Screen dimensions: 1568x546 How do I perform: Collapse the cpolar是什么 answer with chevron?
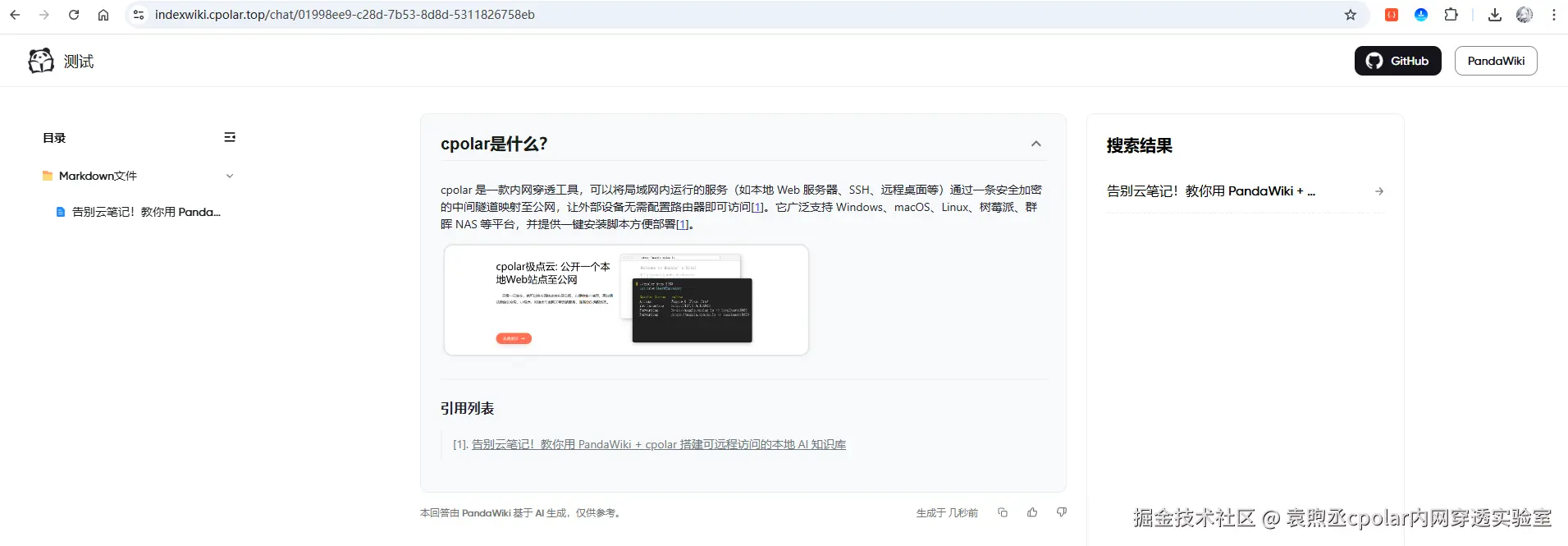(x=1036, y=144)
